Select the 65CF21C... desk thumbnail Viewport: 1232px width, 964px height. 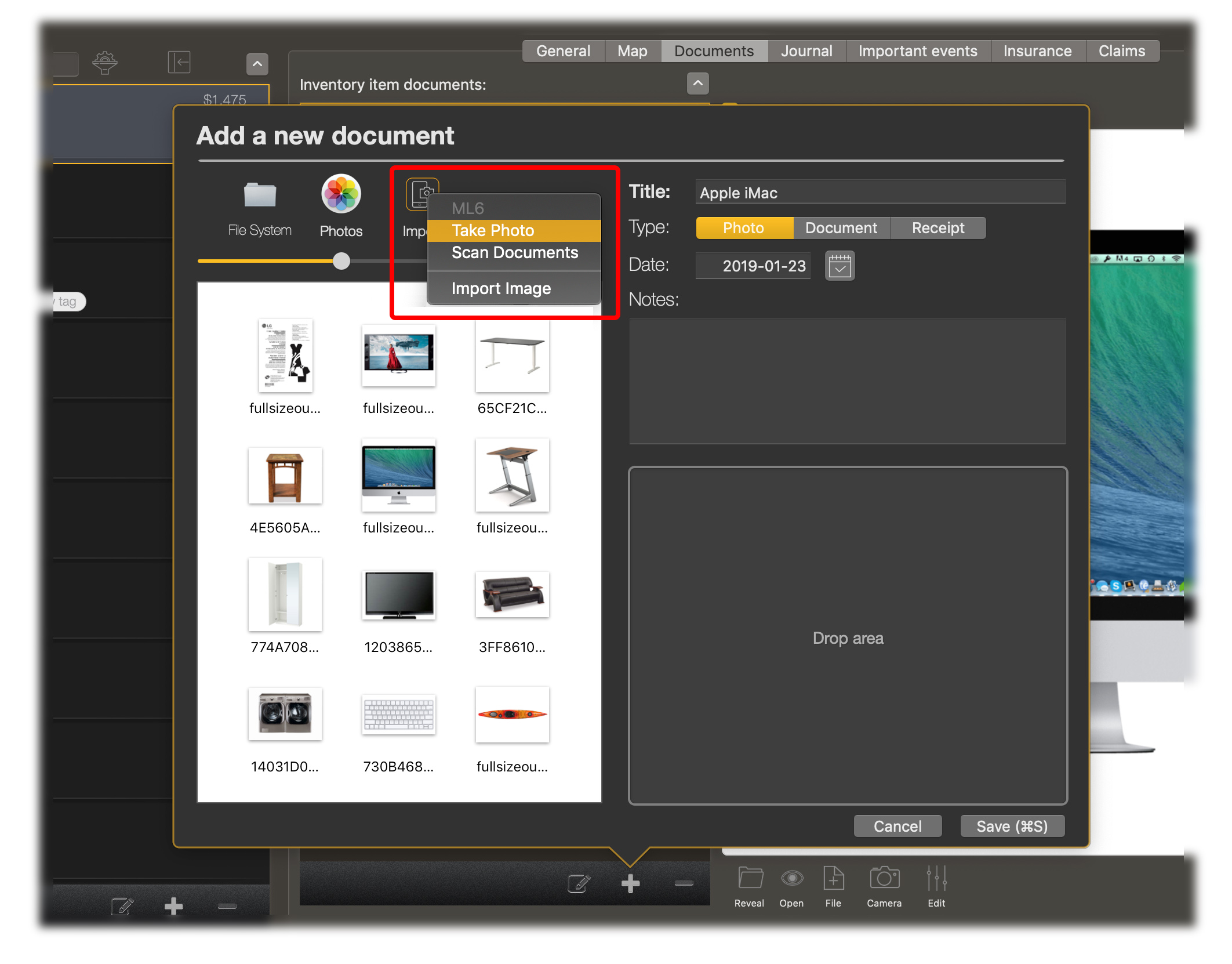(x=512, y=356)
